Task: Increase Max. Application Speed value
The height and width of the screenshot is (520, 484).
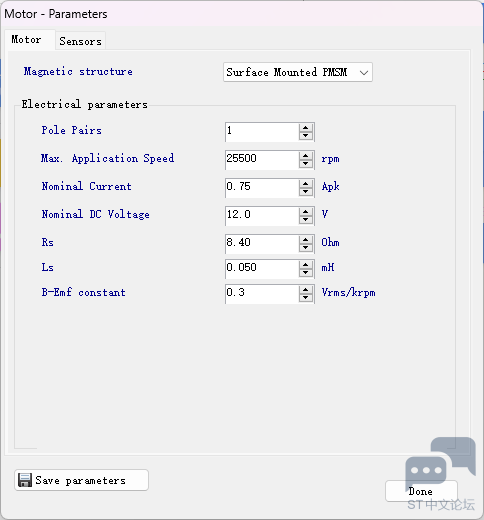Action: 305,156
